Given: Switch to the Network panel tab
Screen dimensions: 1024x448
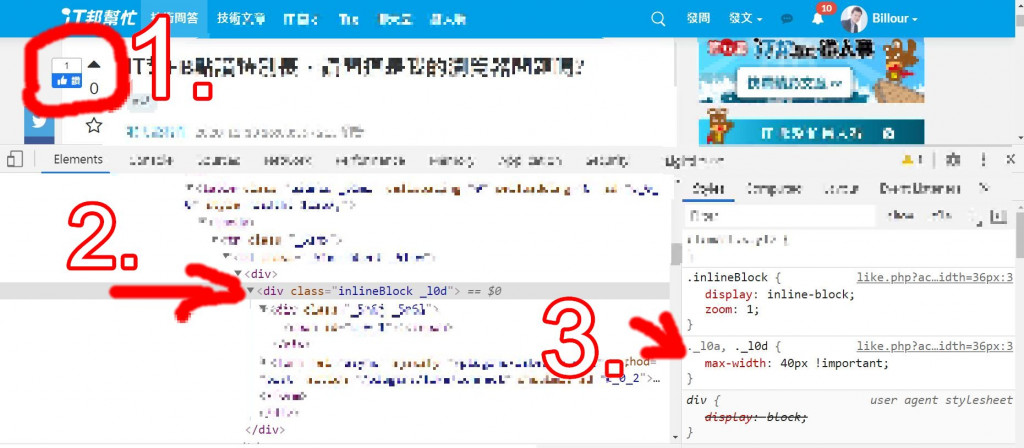Looking at the screenshot, I should click(288, 160).
